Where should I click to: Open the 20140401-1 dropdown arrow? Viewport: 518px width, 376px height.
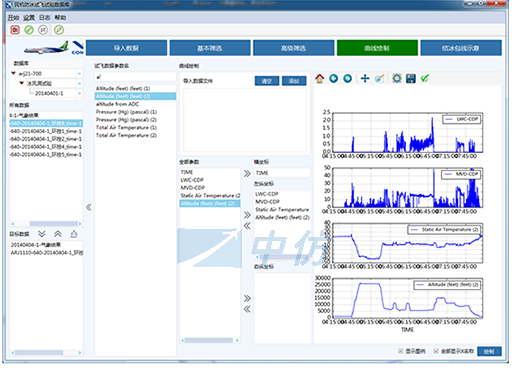coord(80,93)
